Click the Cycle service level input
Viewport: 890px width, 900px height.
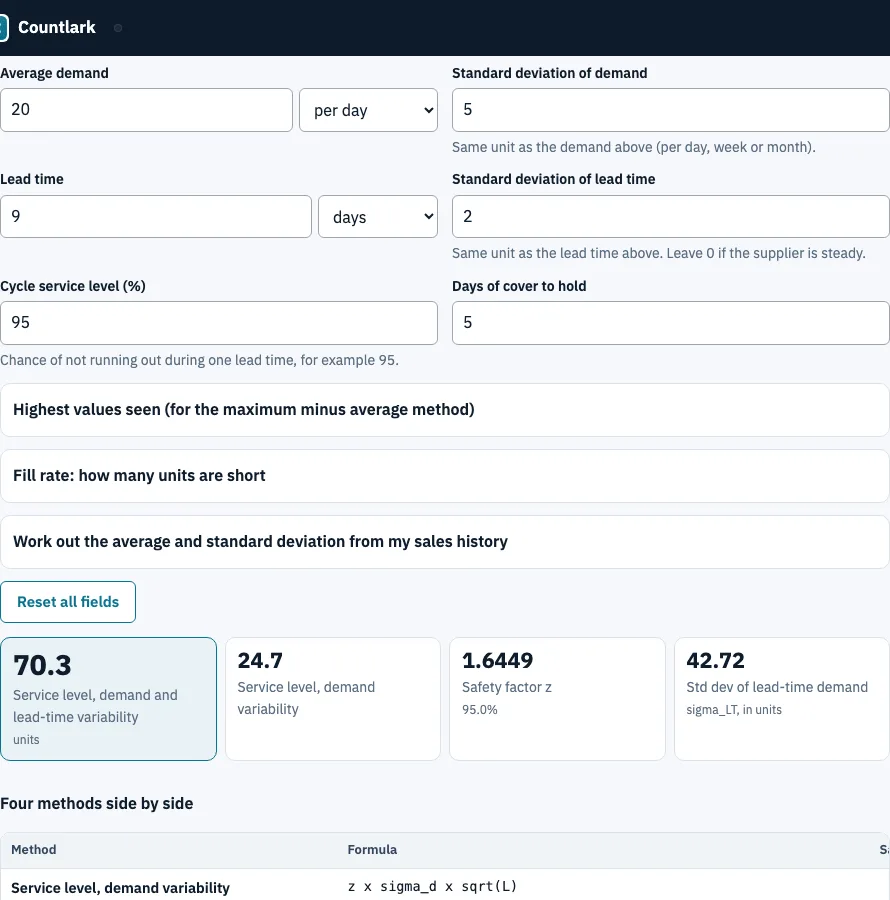click(219, 323)
